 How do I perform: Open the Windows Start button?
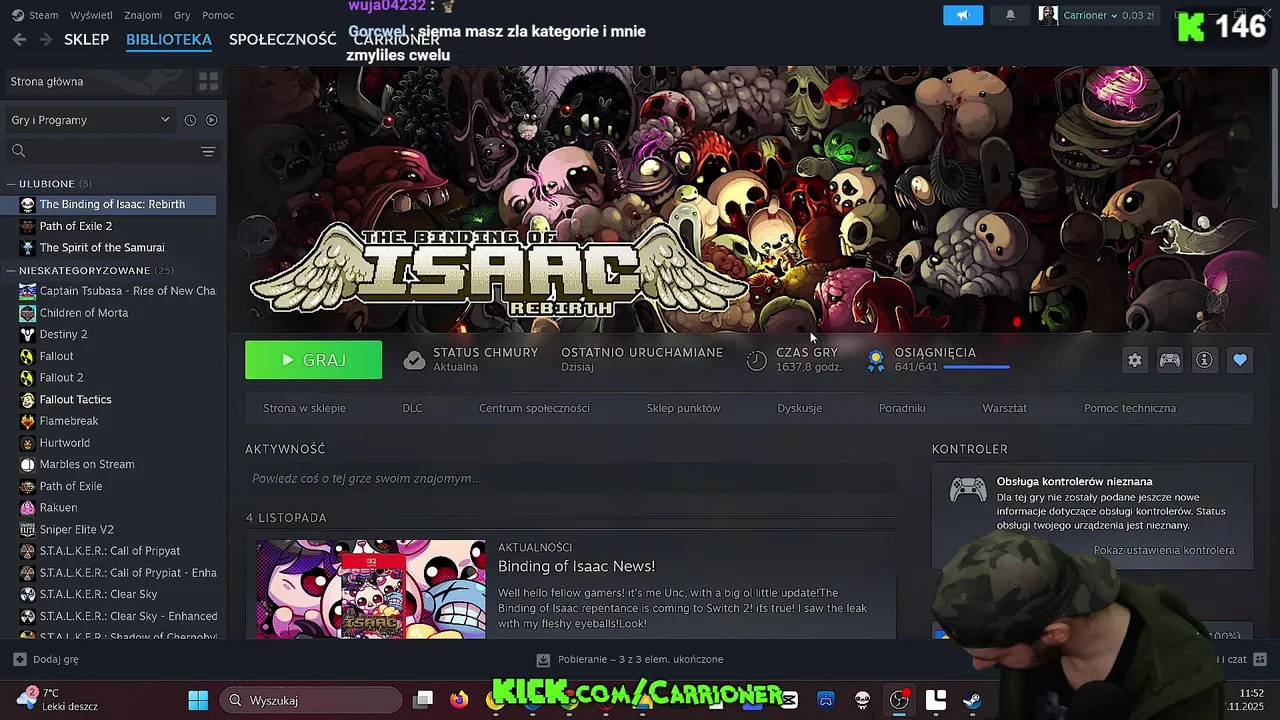click(x=198, y=700)
